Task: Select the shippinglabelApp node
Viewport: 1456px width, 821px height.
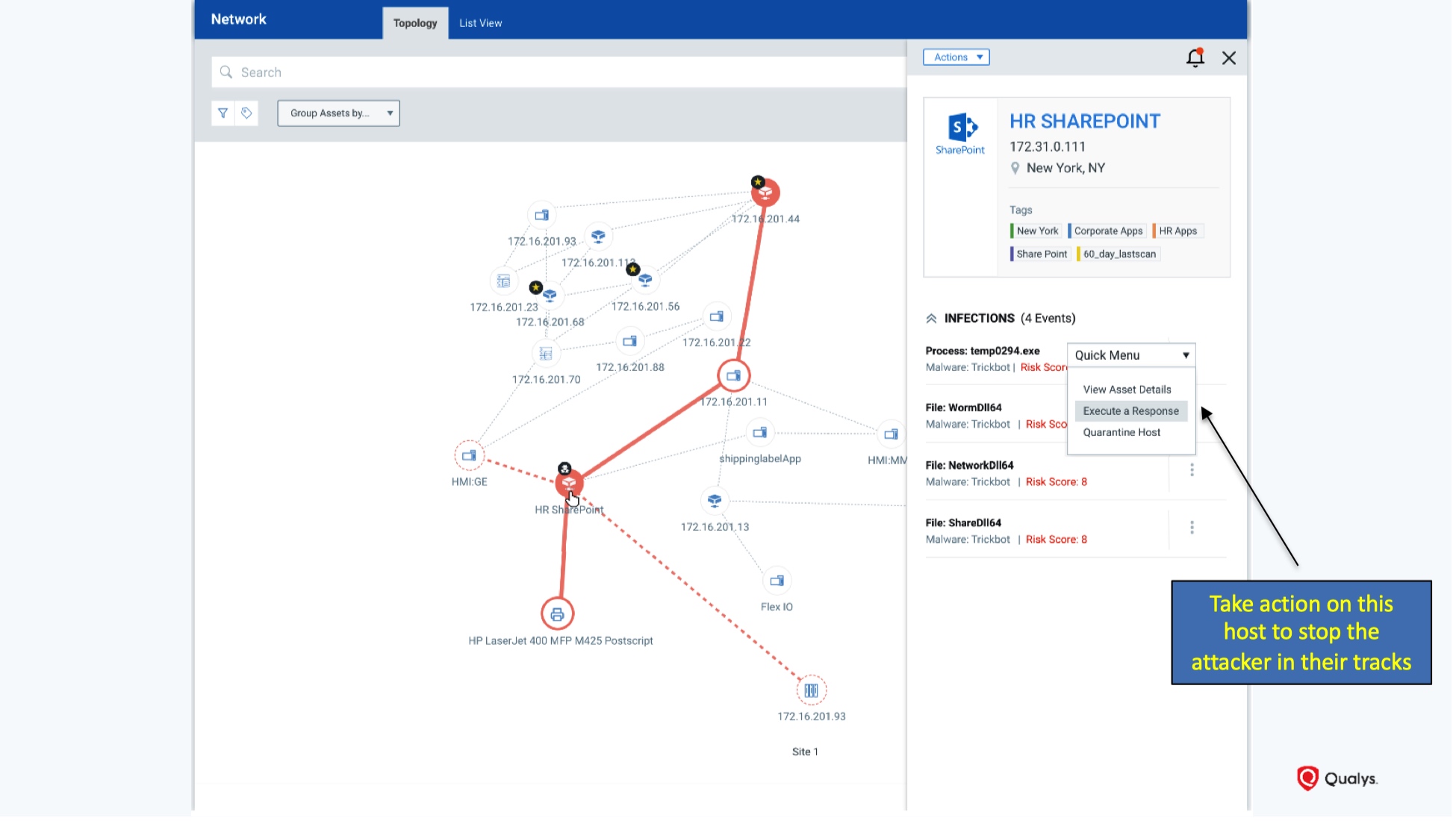Action: pyautogui.click(x=760, y=433)
